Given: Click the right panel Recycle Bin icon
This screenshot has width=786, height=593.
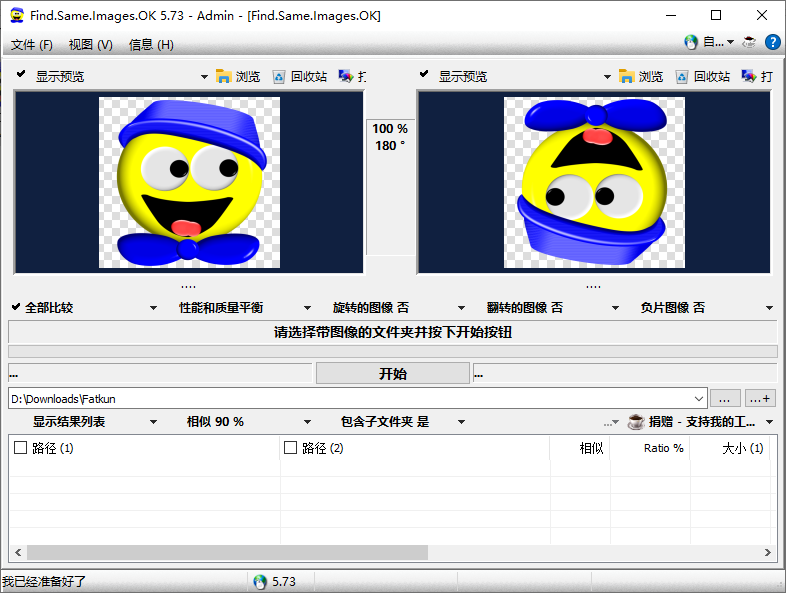Looking at the screenshot, I should 682,77.
